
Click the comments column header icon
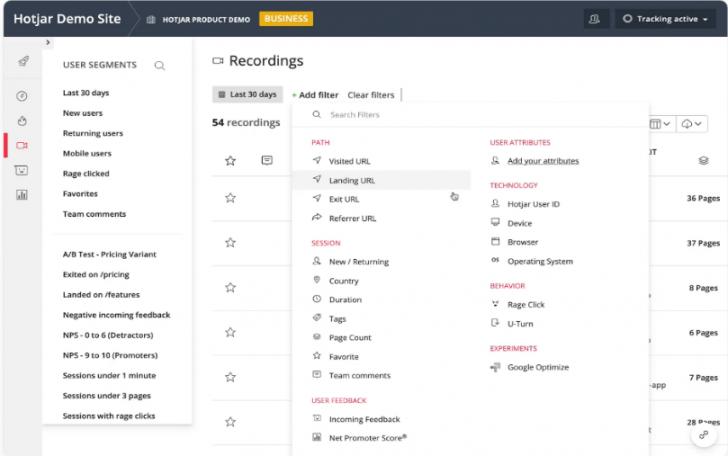tap(267, 160)
